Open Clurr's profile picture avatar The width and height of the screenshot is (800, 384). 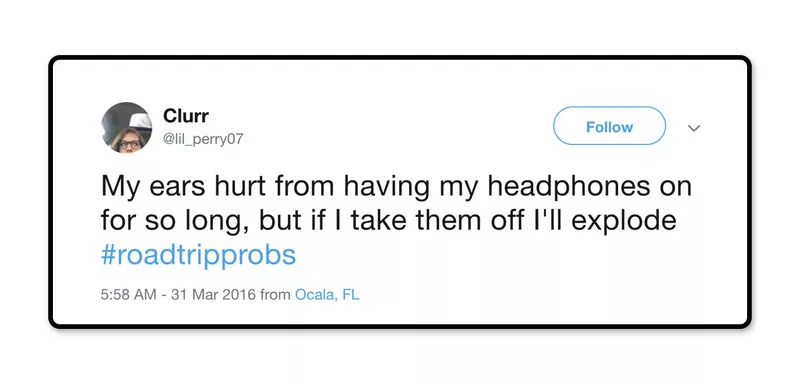point(127,127)
